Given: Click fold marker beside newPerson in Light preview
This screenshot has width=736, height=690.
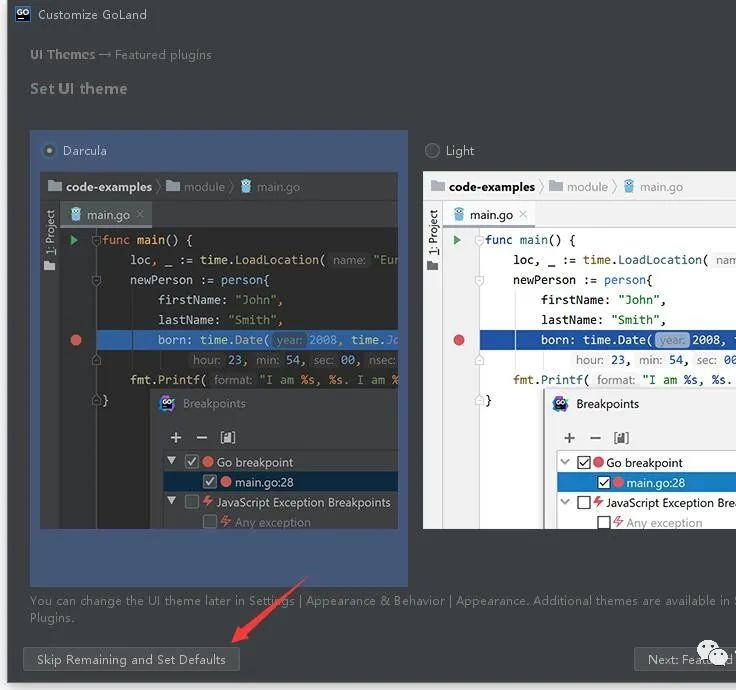Looking at the screenshot, I should [x=479, y=280].
